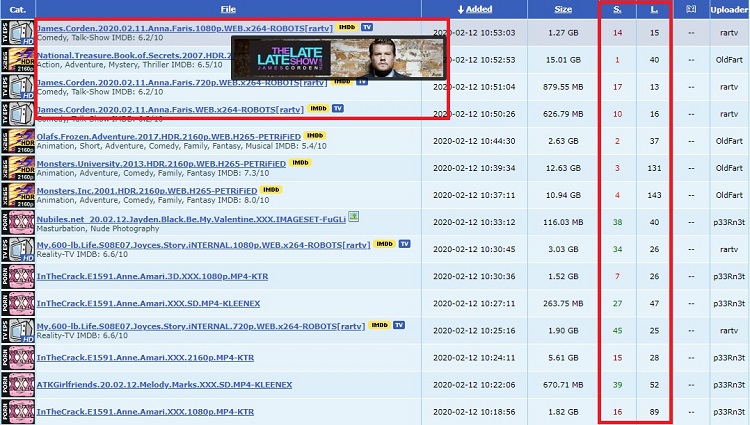The width and height of the screenshot is (750, 425).
Task: Click size value 3.03 GB
Action: pos(563,249)
